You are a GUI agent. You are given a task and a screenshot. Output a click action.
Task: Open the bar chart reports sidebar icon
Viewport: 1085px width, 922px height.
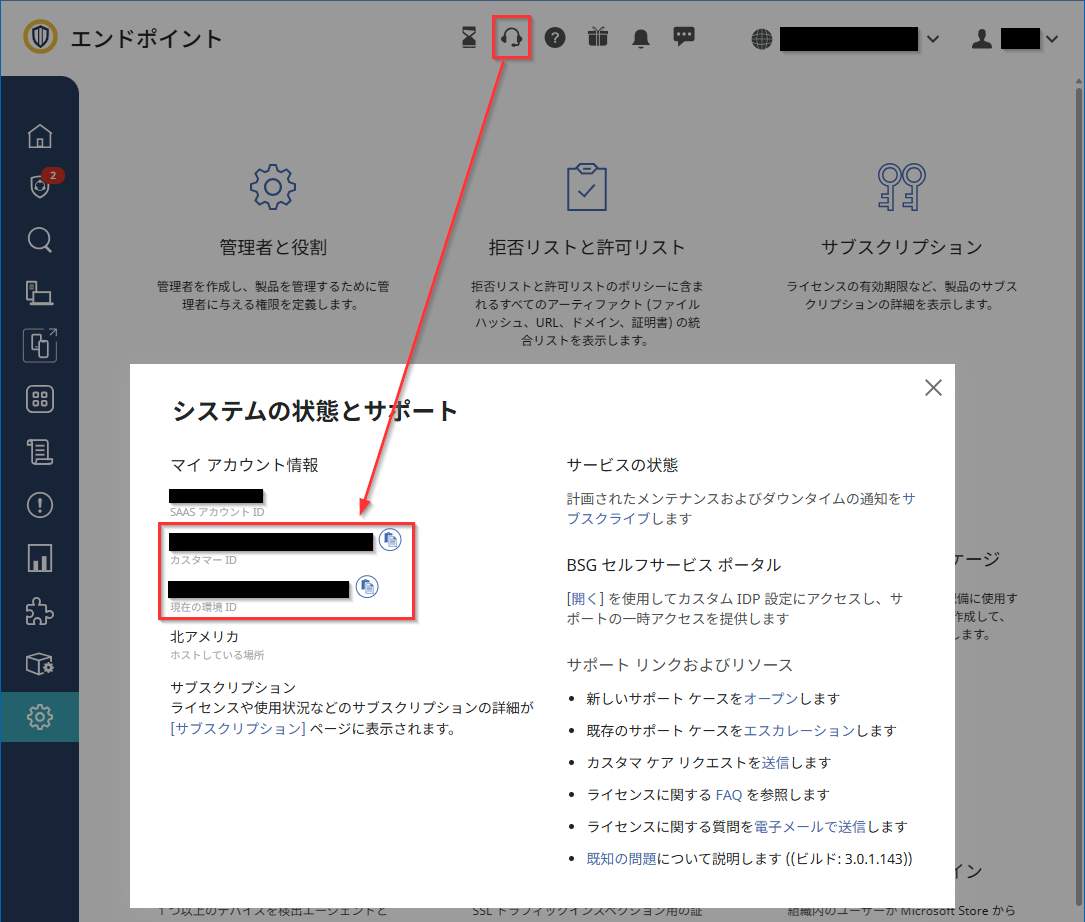[39, 558]
